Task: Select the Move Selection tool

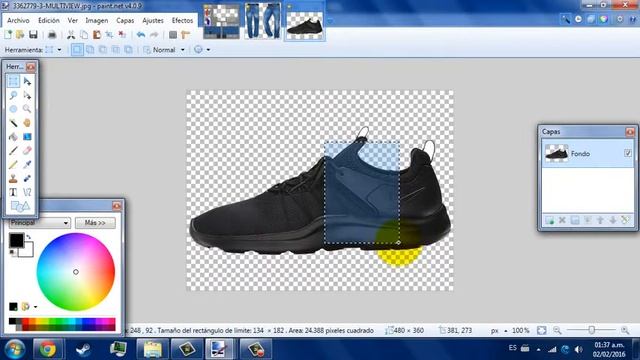Action: tap(27, 95)
